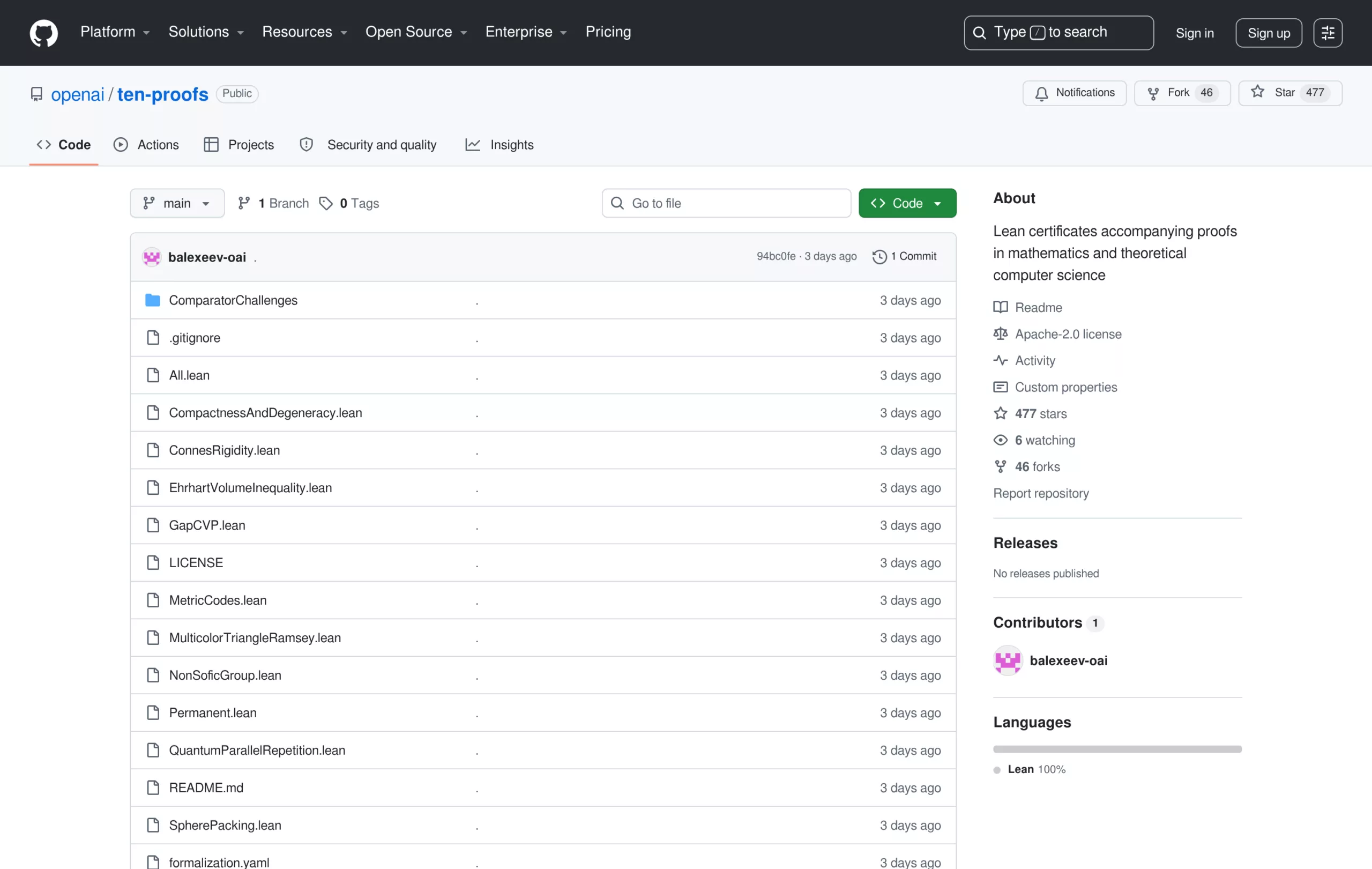The height and width of the screenshot is (869, 1372).
Task: Switch to the Actions tab
Action: pyautogui.click(x=146, y=145)
